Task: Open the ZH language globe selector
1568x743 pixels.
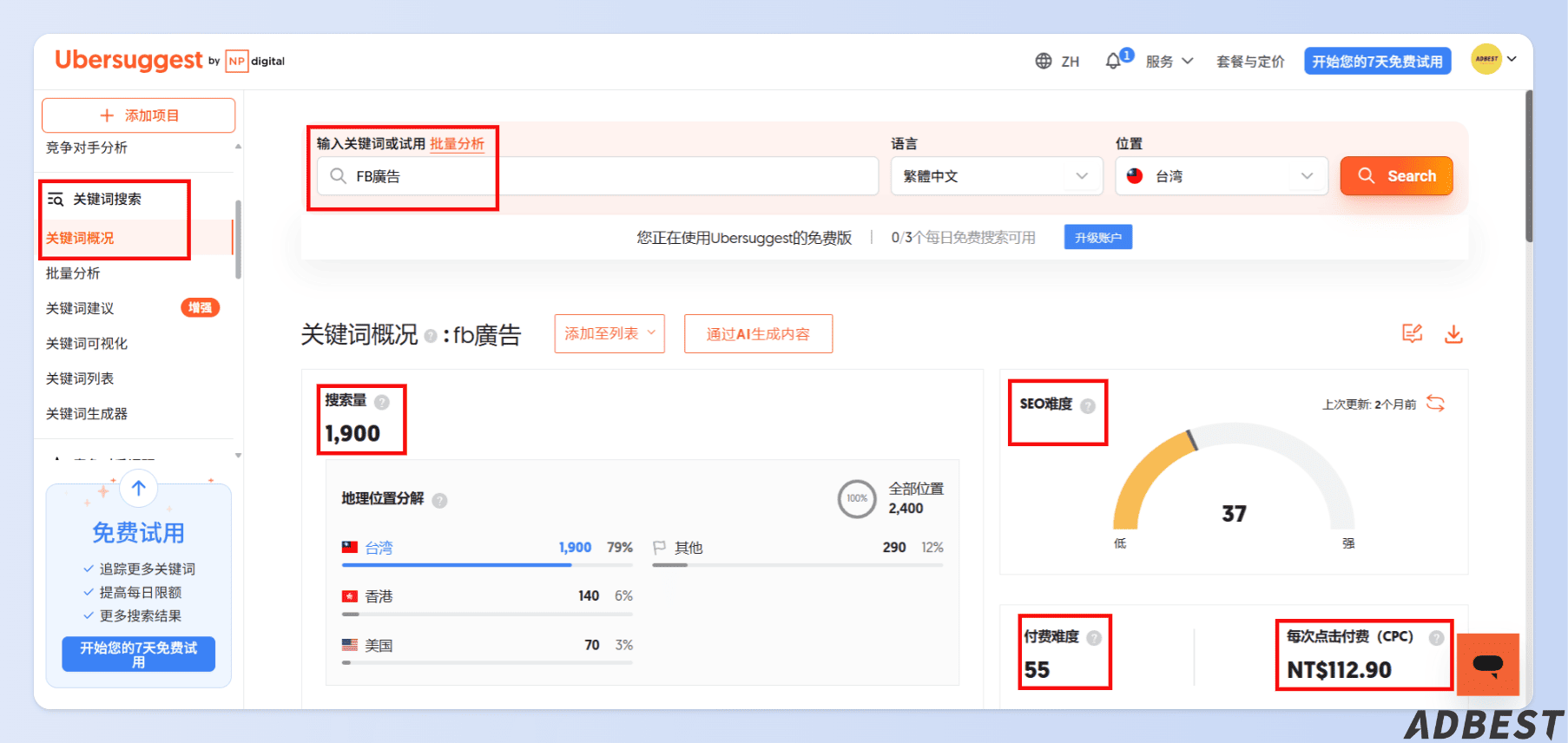Action: coord(1057,62)
